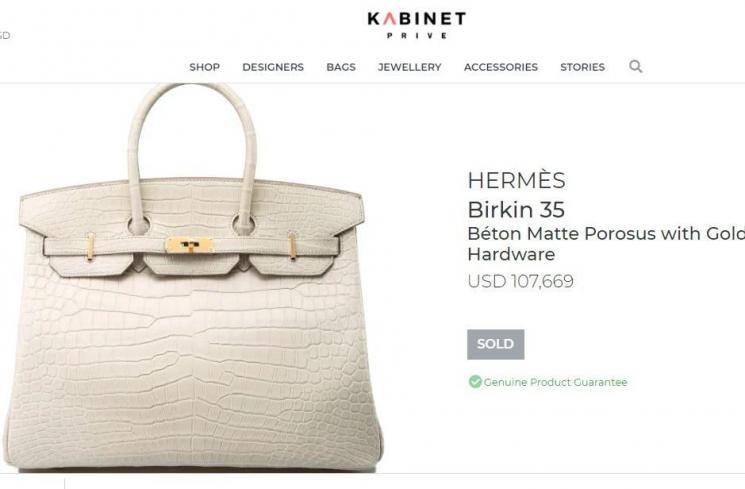Click the PRIVE text under logo
Image resolution: width=745 pixels, height=489 pixels.
[x=417, y=35]
